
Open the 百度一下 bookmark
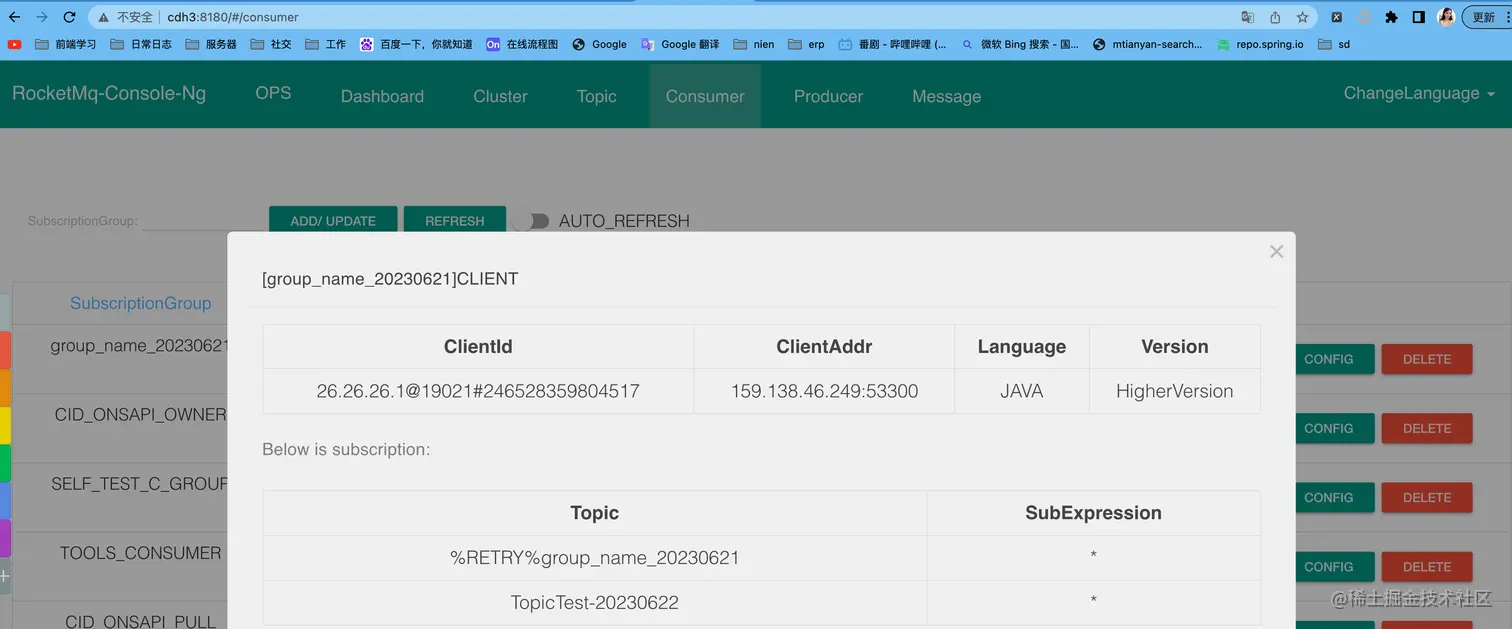click(416, 44)
